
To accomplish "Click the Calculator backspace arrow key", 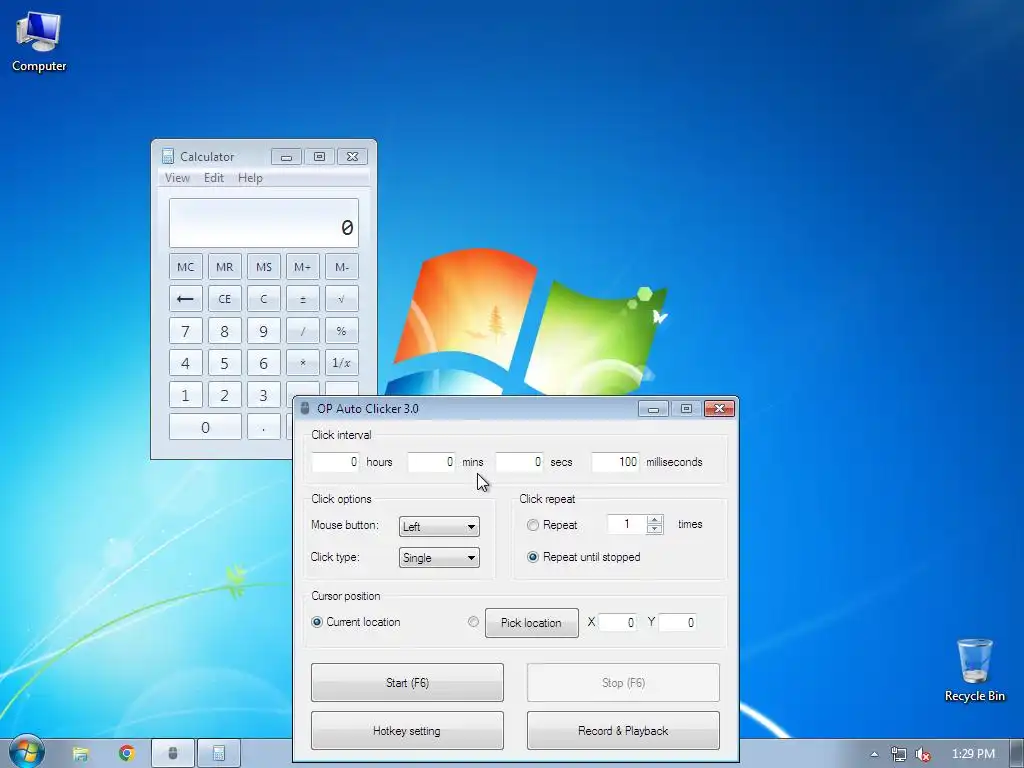I will (185, 299).
